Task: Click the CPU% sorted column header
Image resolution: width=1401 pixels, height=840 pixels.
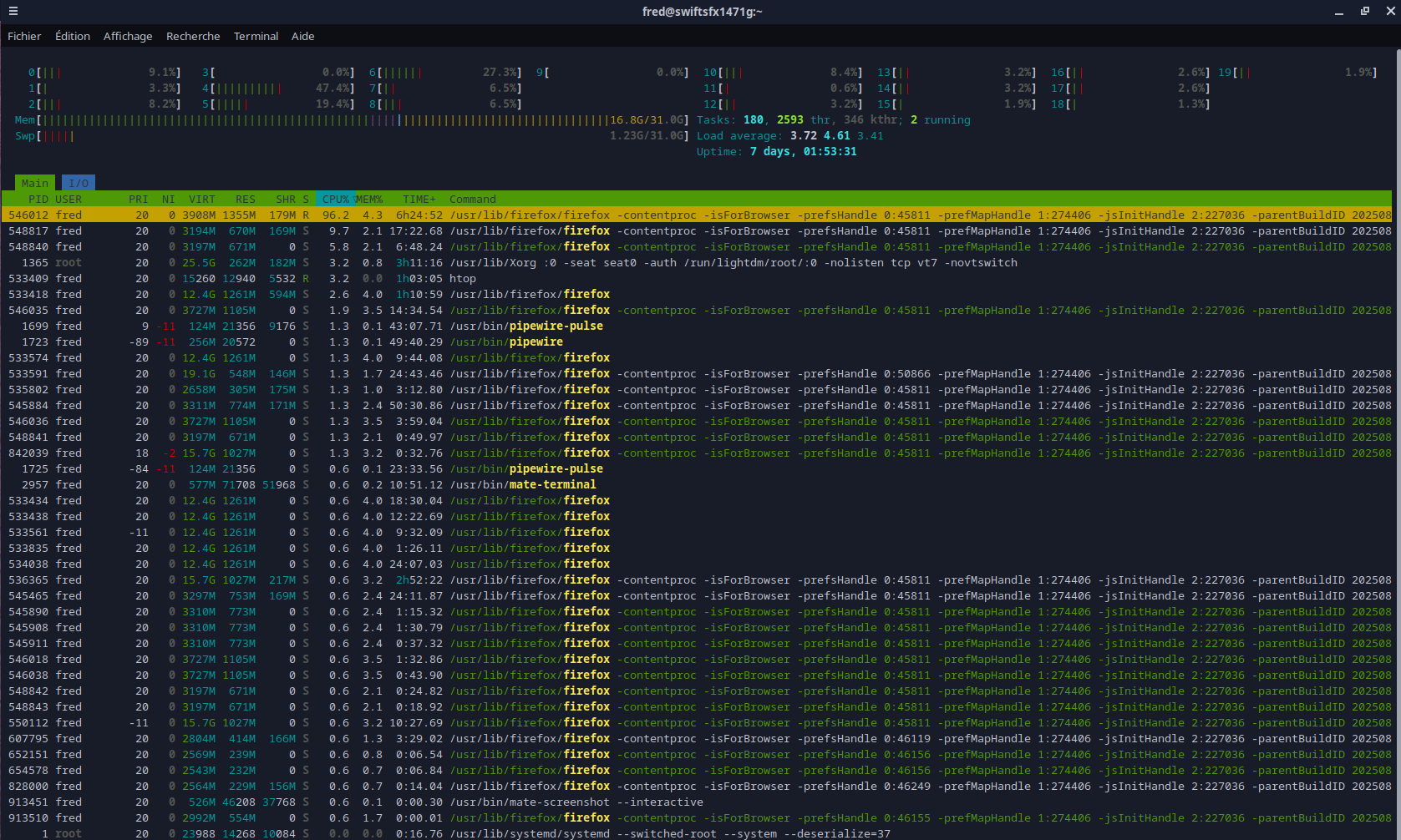Action: pyautogui.click(x=336, y=200)
